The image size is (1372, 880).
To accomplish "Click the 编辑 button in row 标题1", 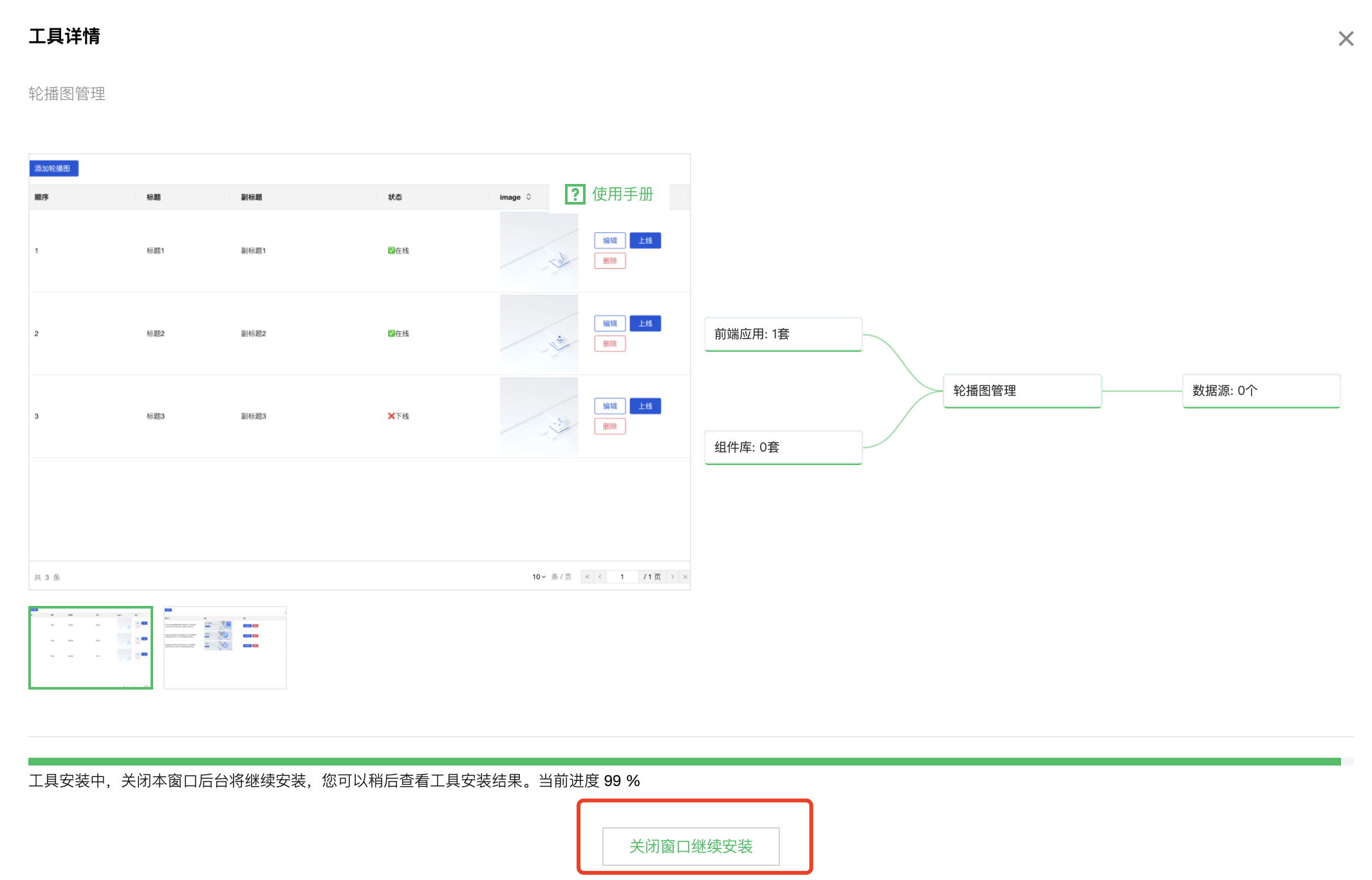I will tap(609, 241).
